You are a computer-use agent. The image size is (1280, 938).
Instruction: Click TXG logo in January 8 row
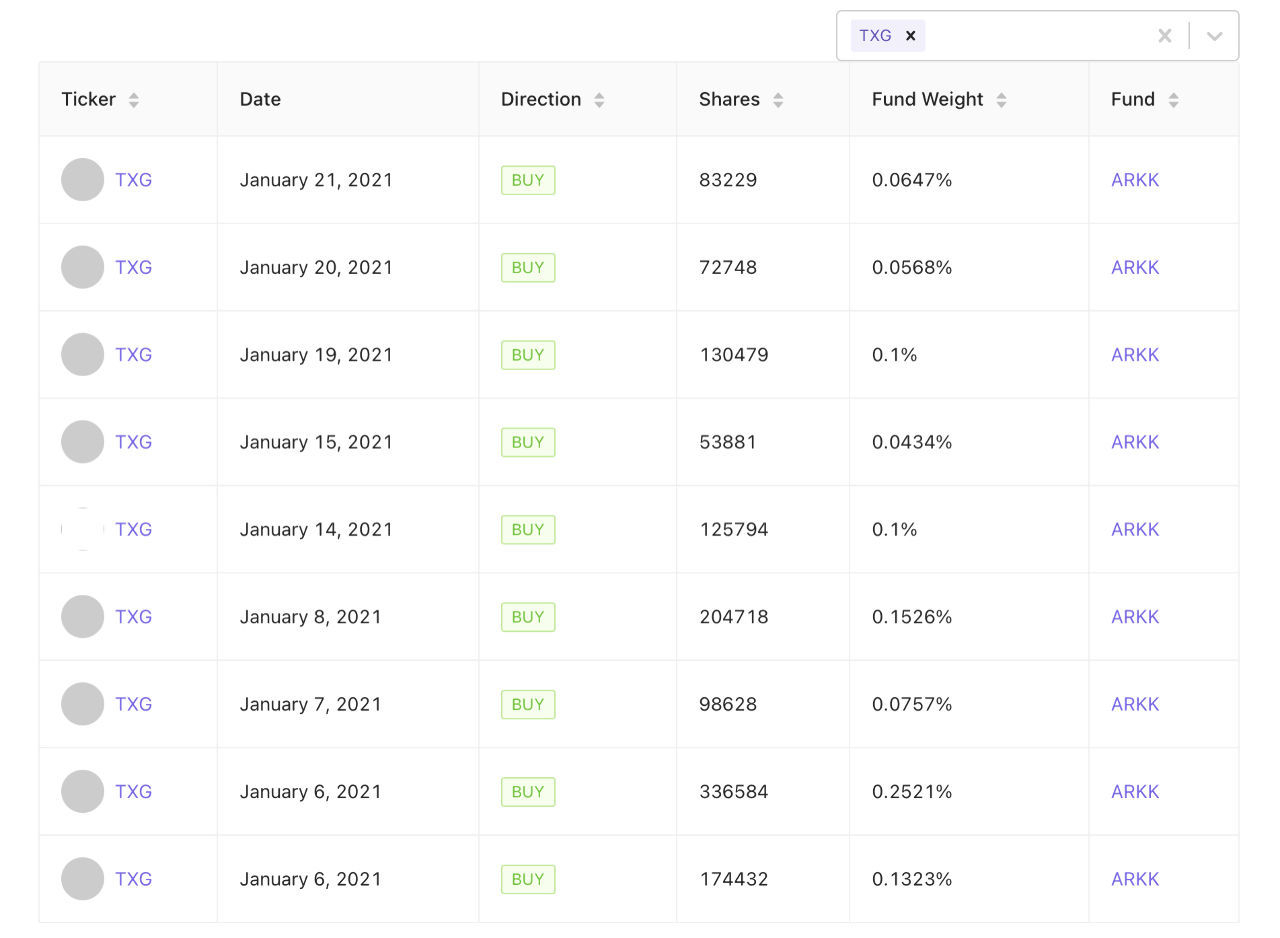83,617
